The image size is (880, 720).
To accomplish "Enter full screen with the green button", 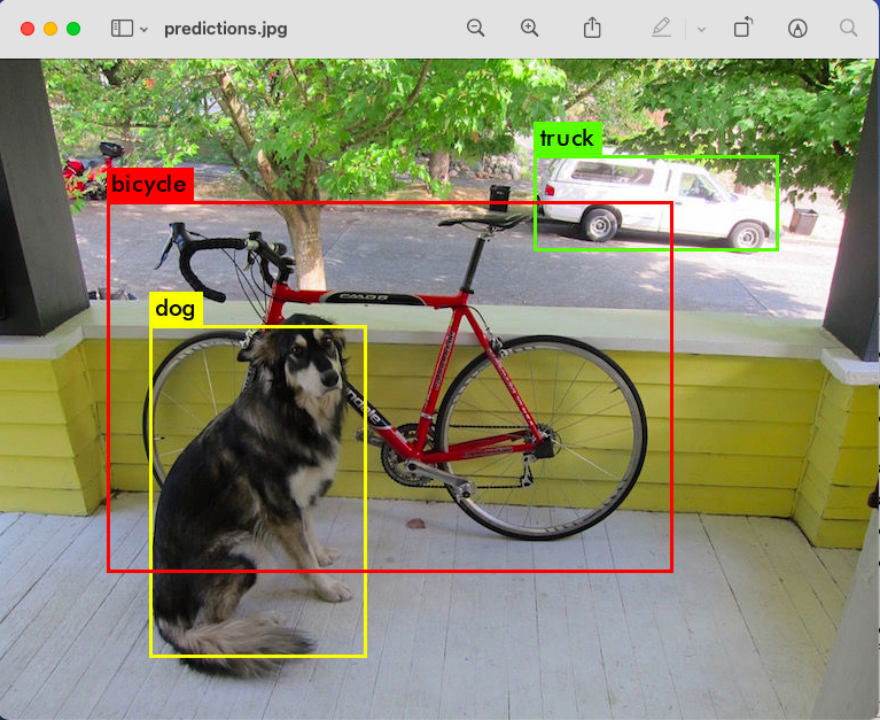I will pos(74,29).
